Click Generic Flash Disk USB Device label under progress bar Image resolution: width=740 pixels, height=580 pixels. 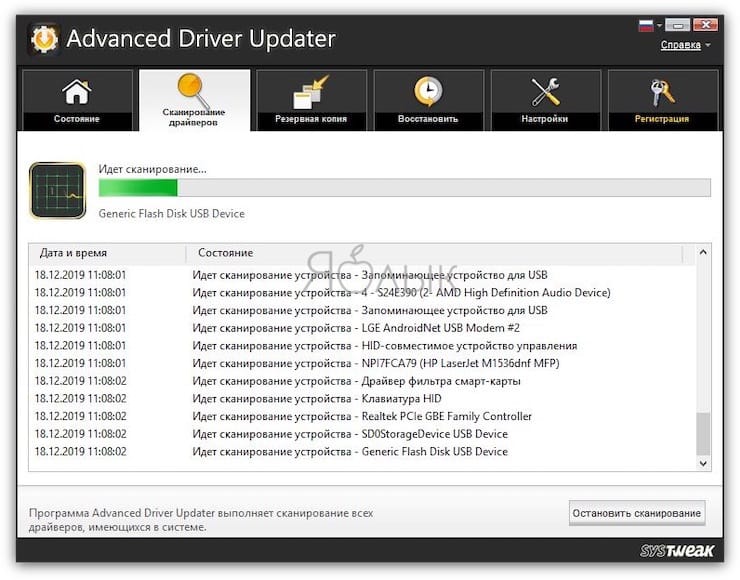point(172,214)
